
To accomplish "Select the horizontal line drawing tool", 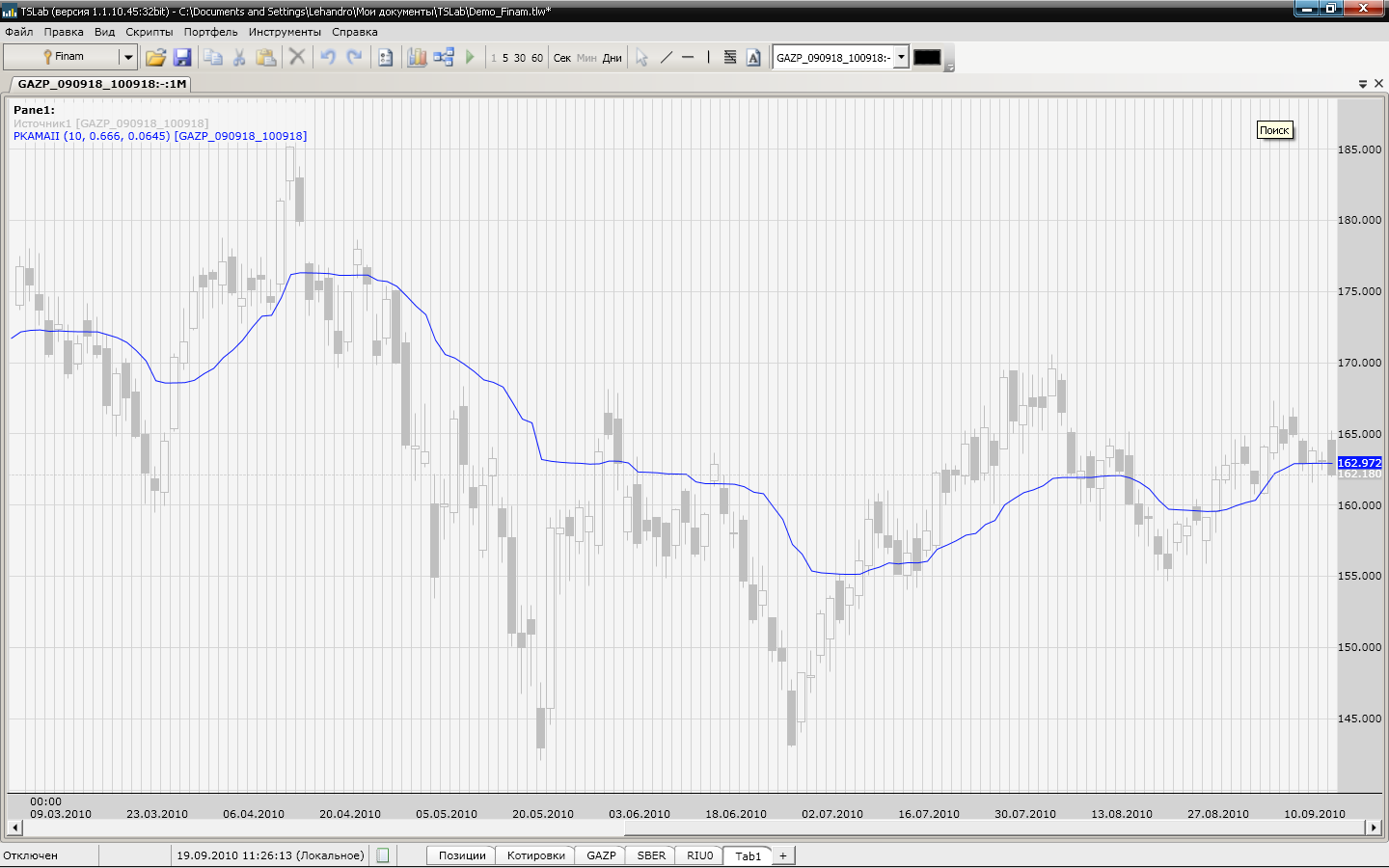I will (x=688, y=58).
